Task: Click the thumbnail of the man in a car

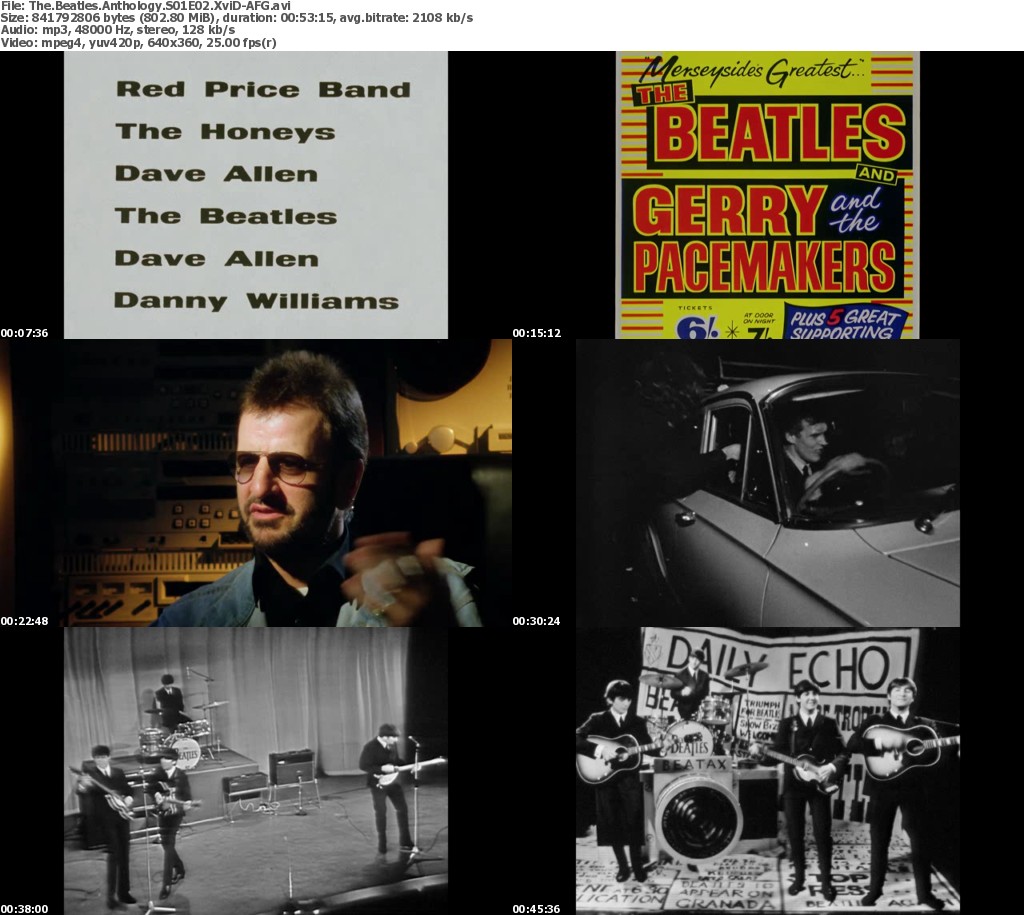Action: (767, 482)
